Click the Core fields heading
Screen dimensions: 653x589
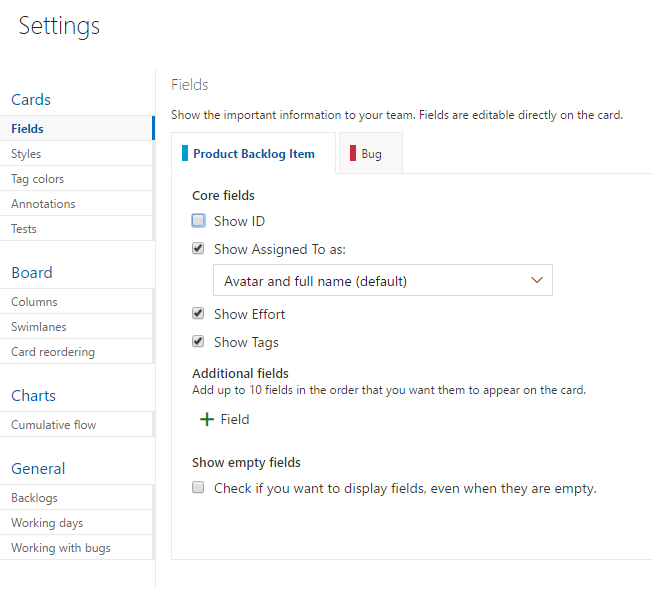point(223,195)
